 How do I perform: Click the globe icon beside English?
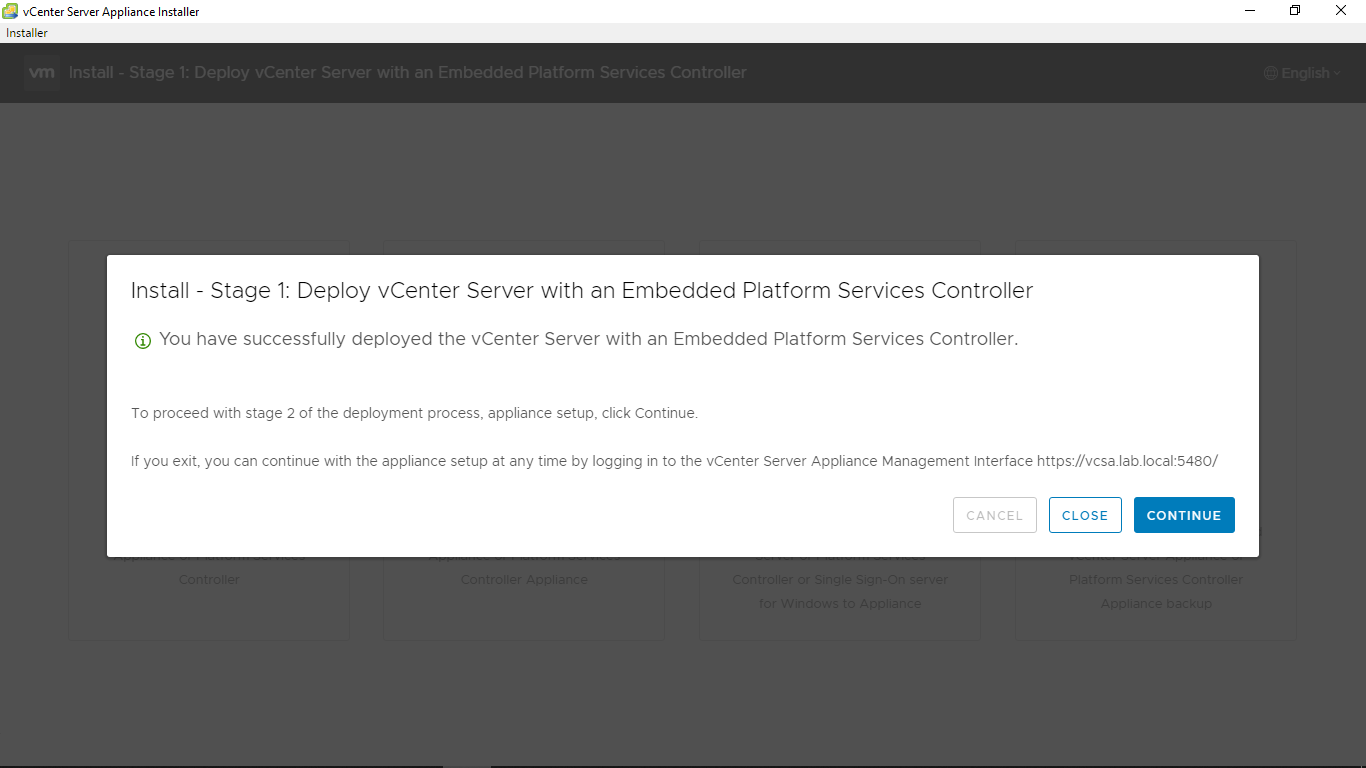tap(1271, 73)
